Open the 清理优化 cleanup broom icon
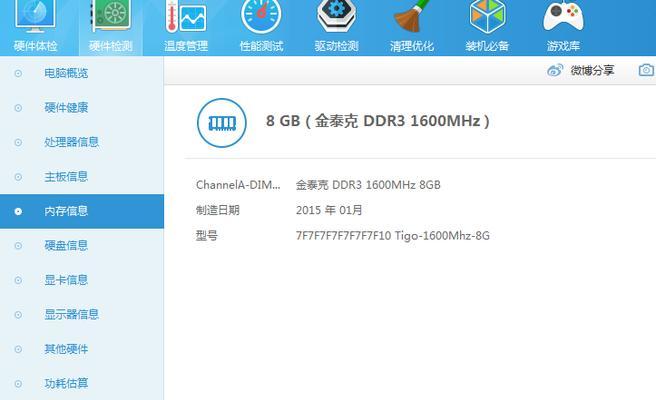The width and height of the screenshot is (656, 400). (x=412, y=16)
